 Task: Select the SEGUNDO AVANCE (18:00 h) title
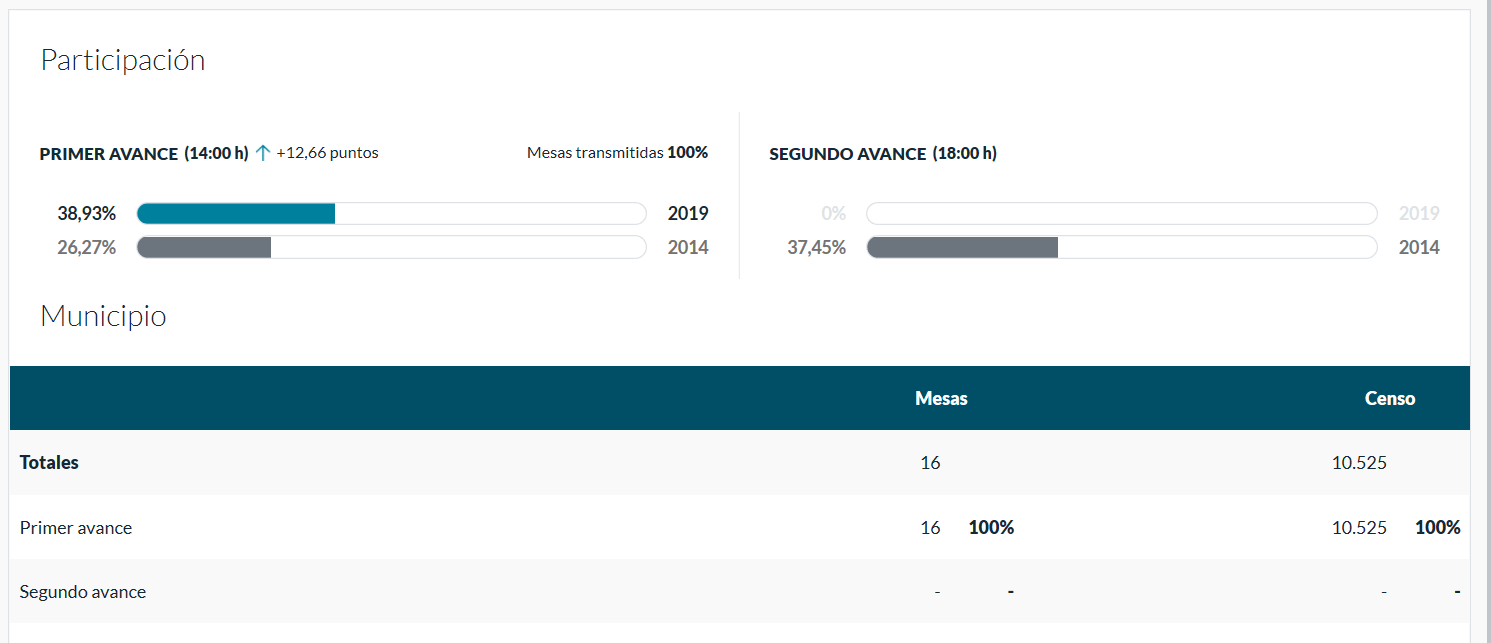click(882, 154)
